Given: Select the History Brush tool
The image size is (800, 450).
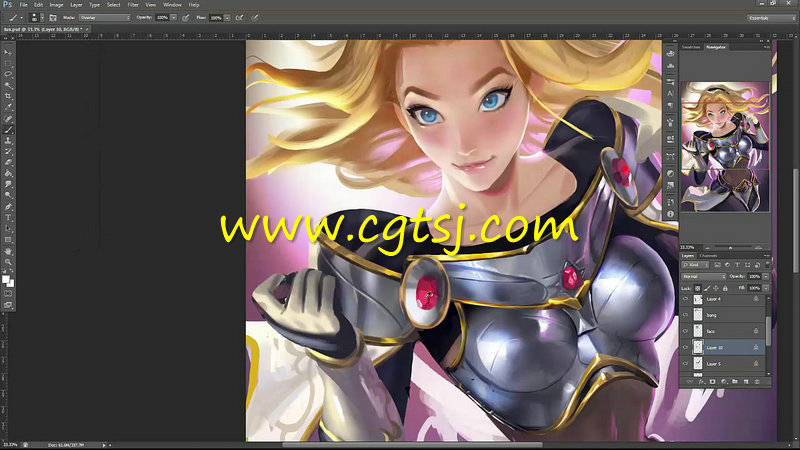Looking at the screenshot, I should tap(8, 152).
